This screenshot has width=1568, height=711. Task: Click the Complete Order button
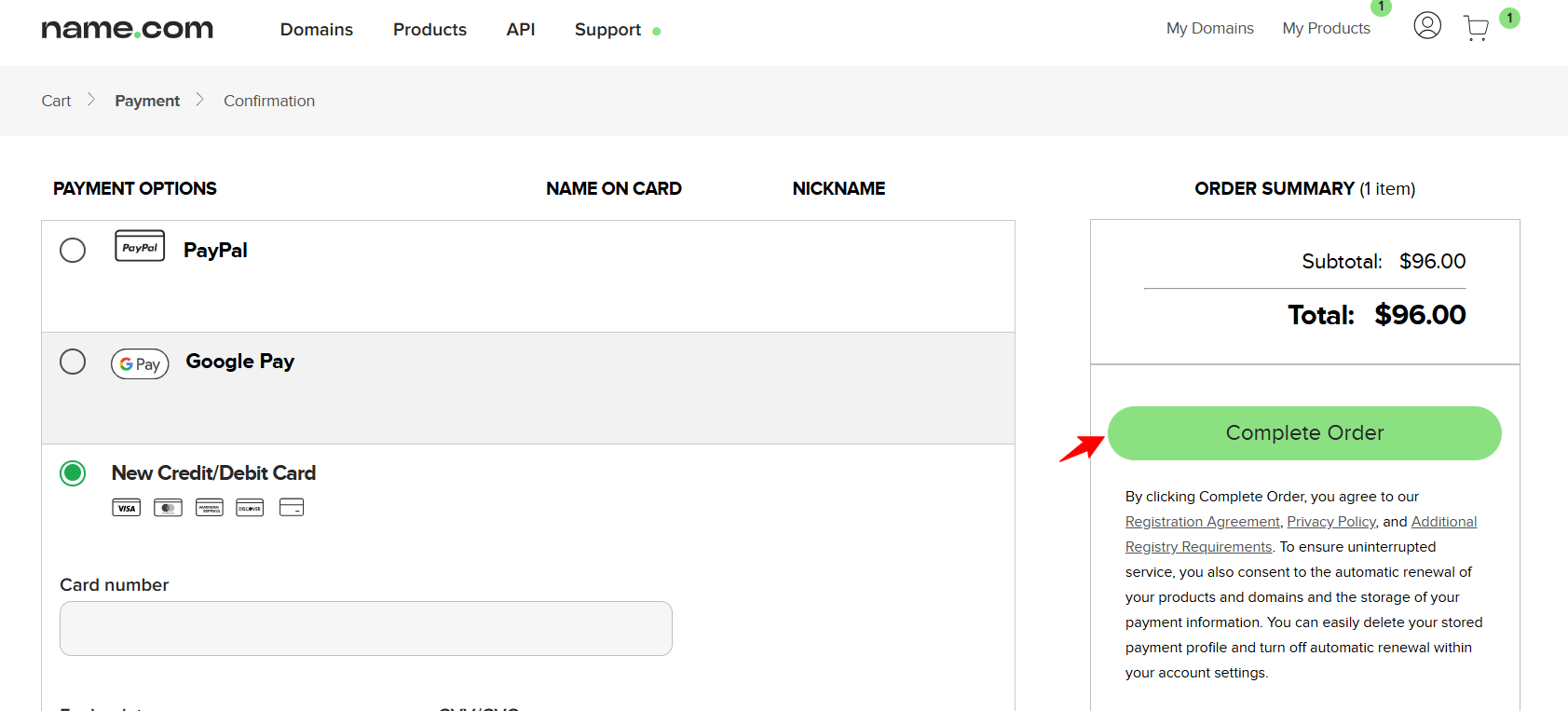point(1304,433)
